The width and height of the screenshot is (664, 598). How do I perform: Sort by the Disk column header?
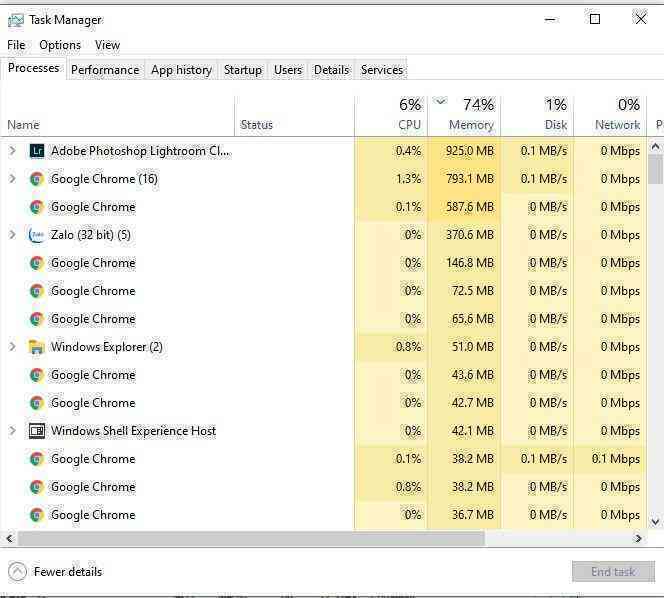[x=537, y=116]
